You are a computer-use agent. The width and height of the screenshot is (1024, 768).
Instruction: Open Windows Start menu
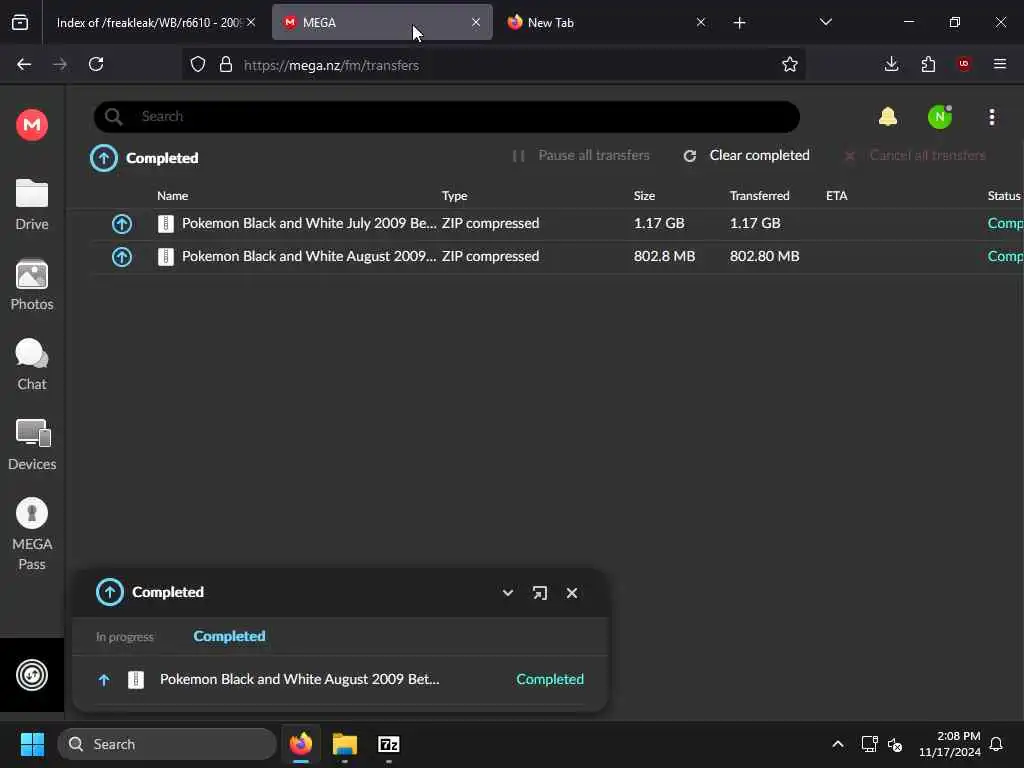point(32,744)
